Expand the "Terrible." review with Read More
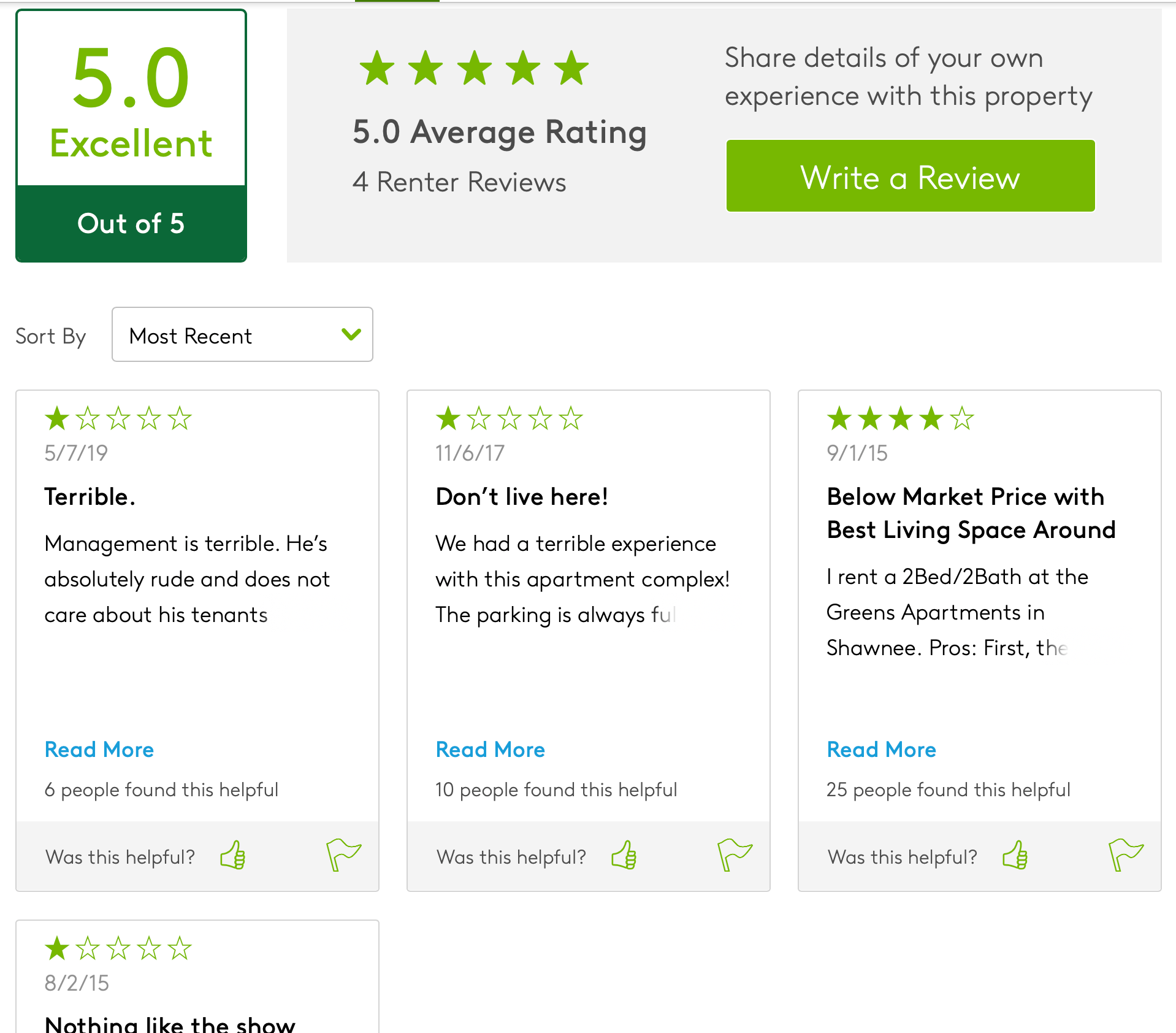This screenshot has width=1176, height=1033. click(x=99, y=749)
